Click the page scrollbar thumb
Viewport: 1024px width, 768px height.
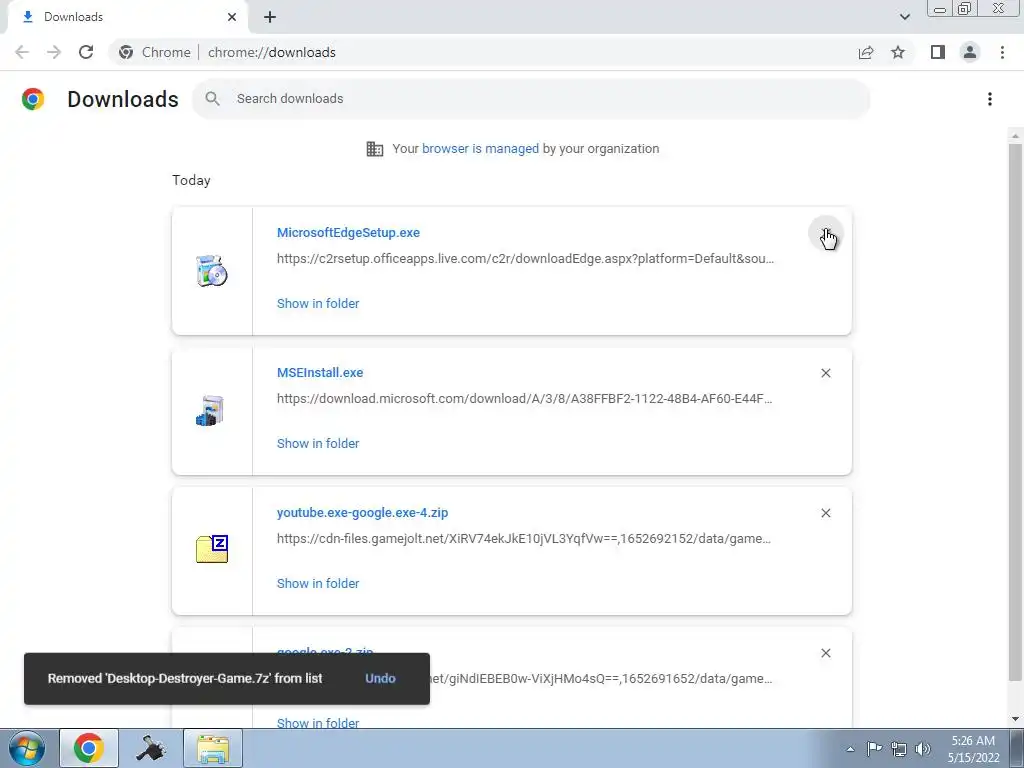point(1014,411)
